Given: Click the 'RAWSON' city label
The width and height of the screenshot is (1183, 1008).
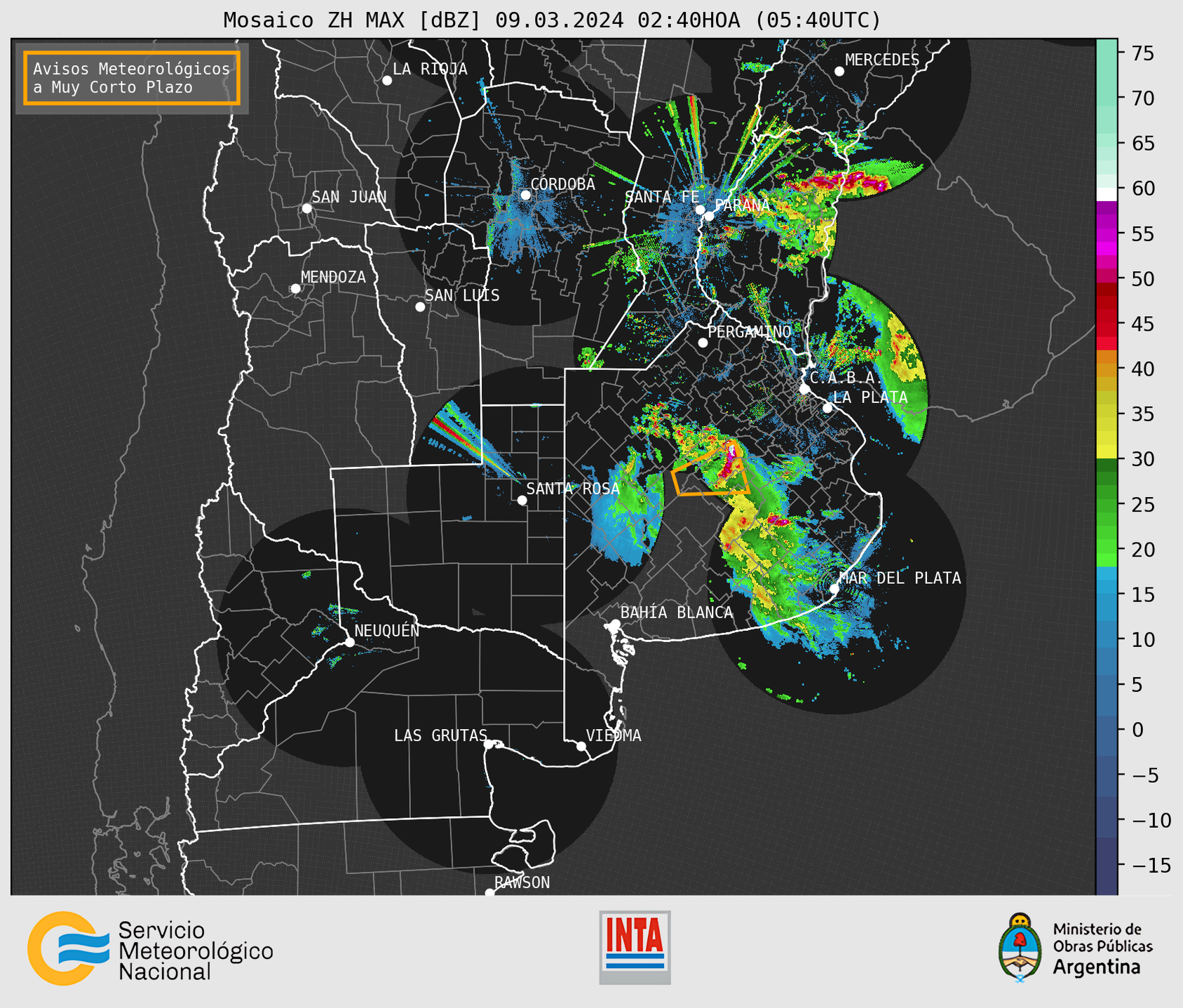Looking at the screenshot, I should point(522,883).
